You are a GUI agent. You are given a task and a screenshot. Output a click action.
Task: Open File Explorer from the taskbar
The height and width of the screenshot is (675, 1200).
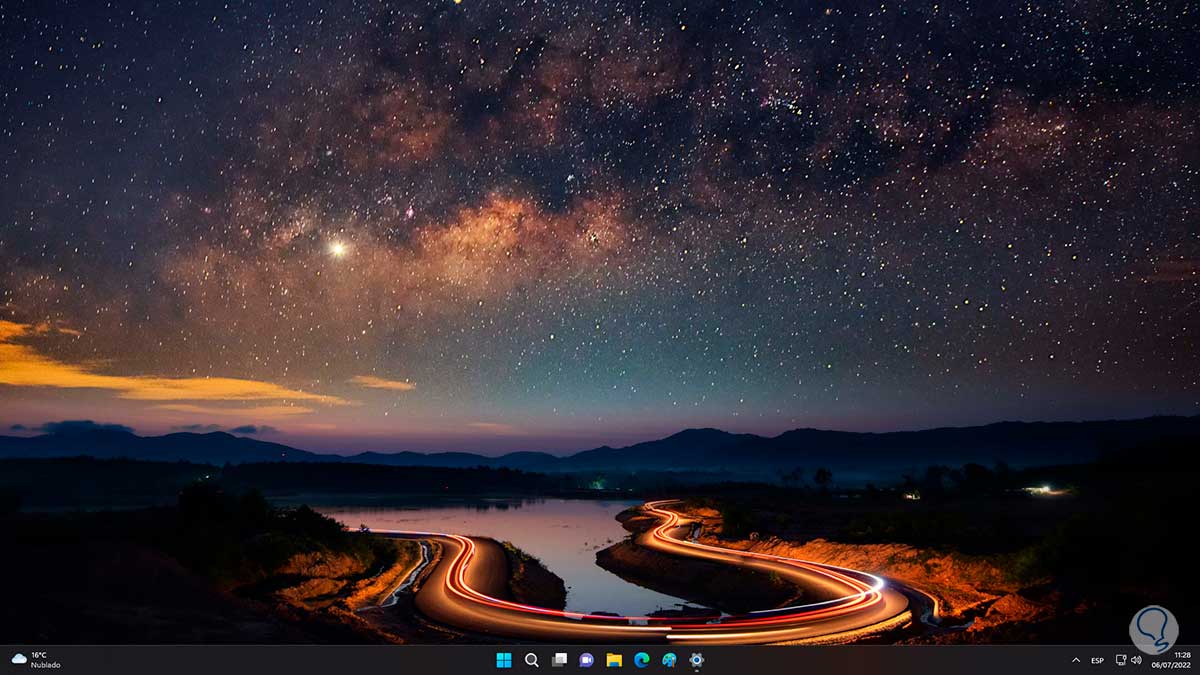click(614, 660)
